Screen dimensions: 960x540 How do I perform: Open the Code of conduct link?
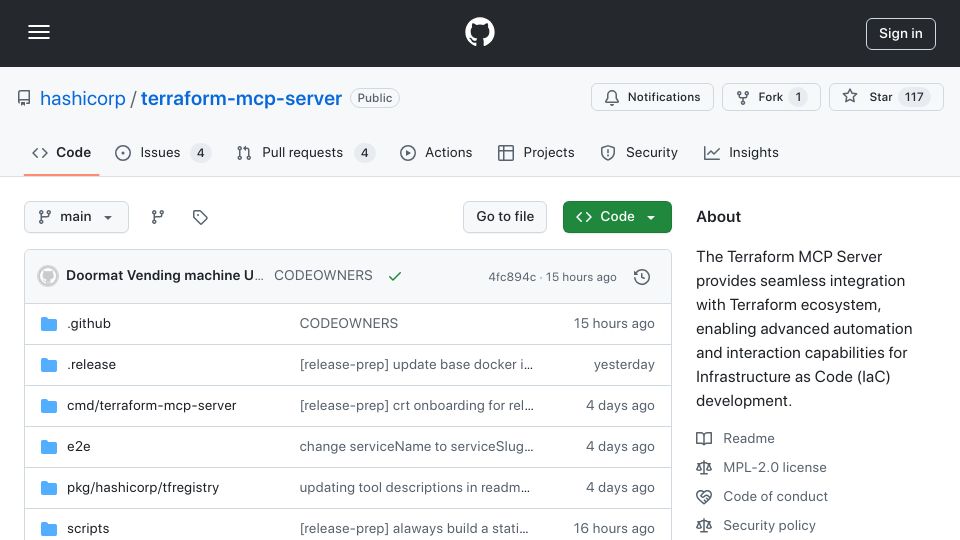[775, 496]
